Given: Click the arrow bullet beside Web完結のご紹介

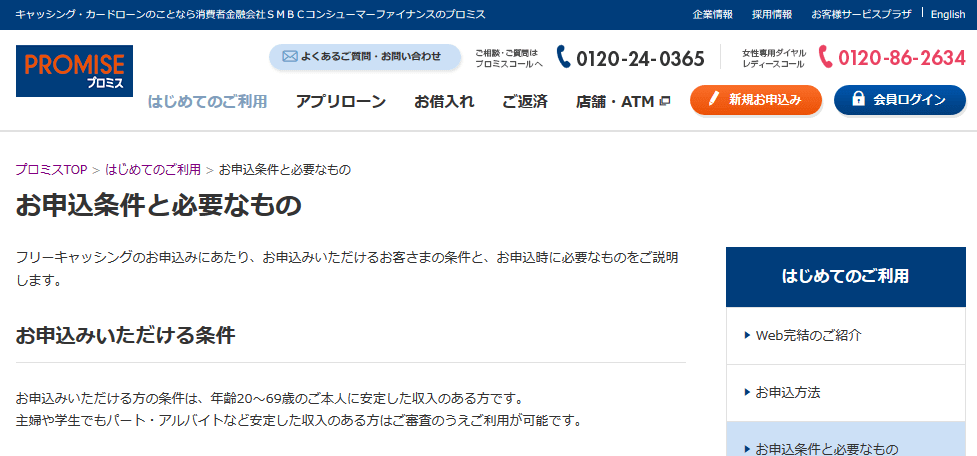Looking at the screenshot, I should (x=748, y=335).
